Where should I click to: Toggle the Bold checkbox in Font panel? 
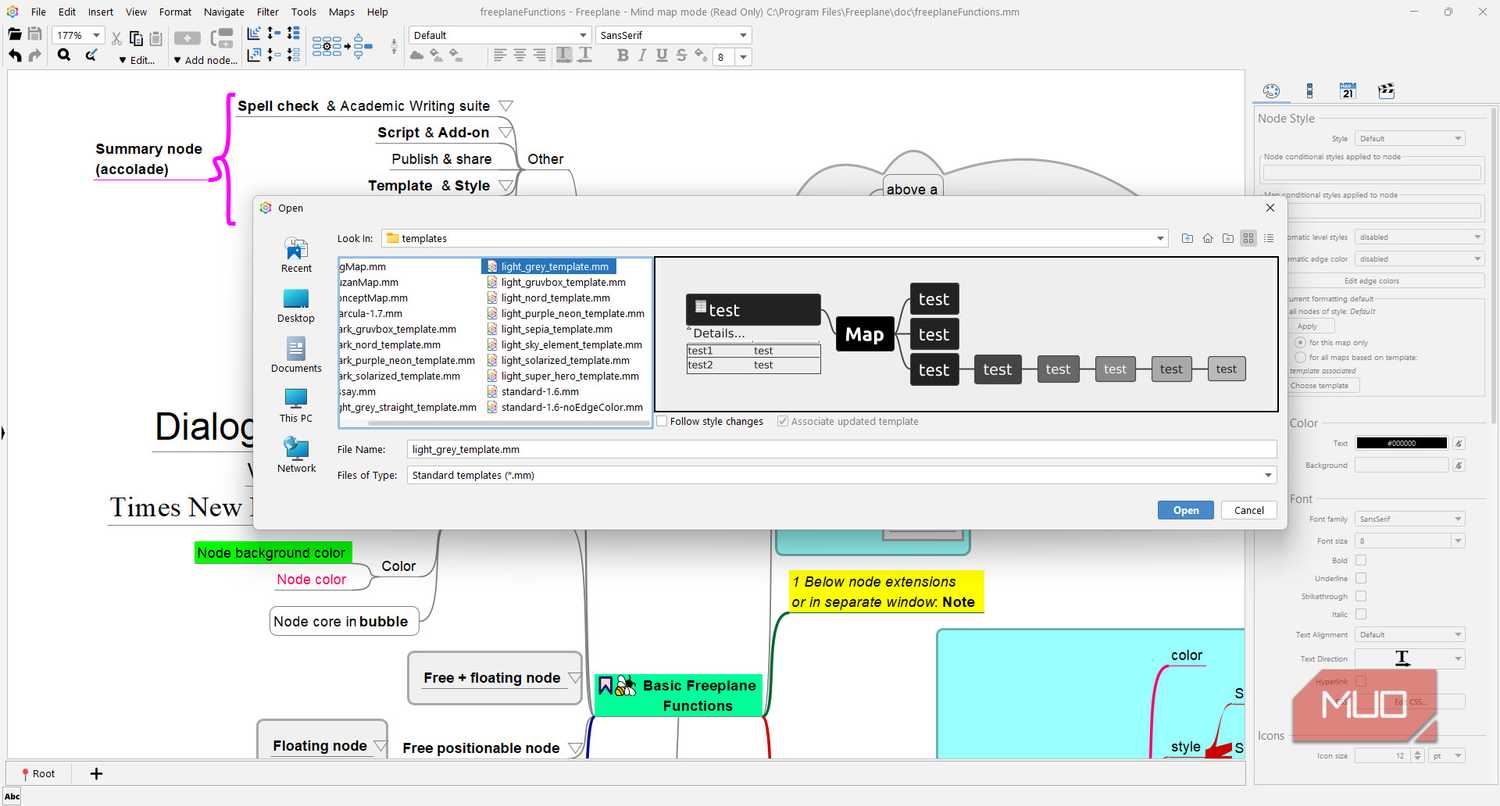(1360, 561)
